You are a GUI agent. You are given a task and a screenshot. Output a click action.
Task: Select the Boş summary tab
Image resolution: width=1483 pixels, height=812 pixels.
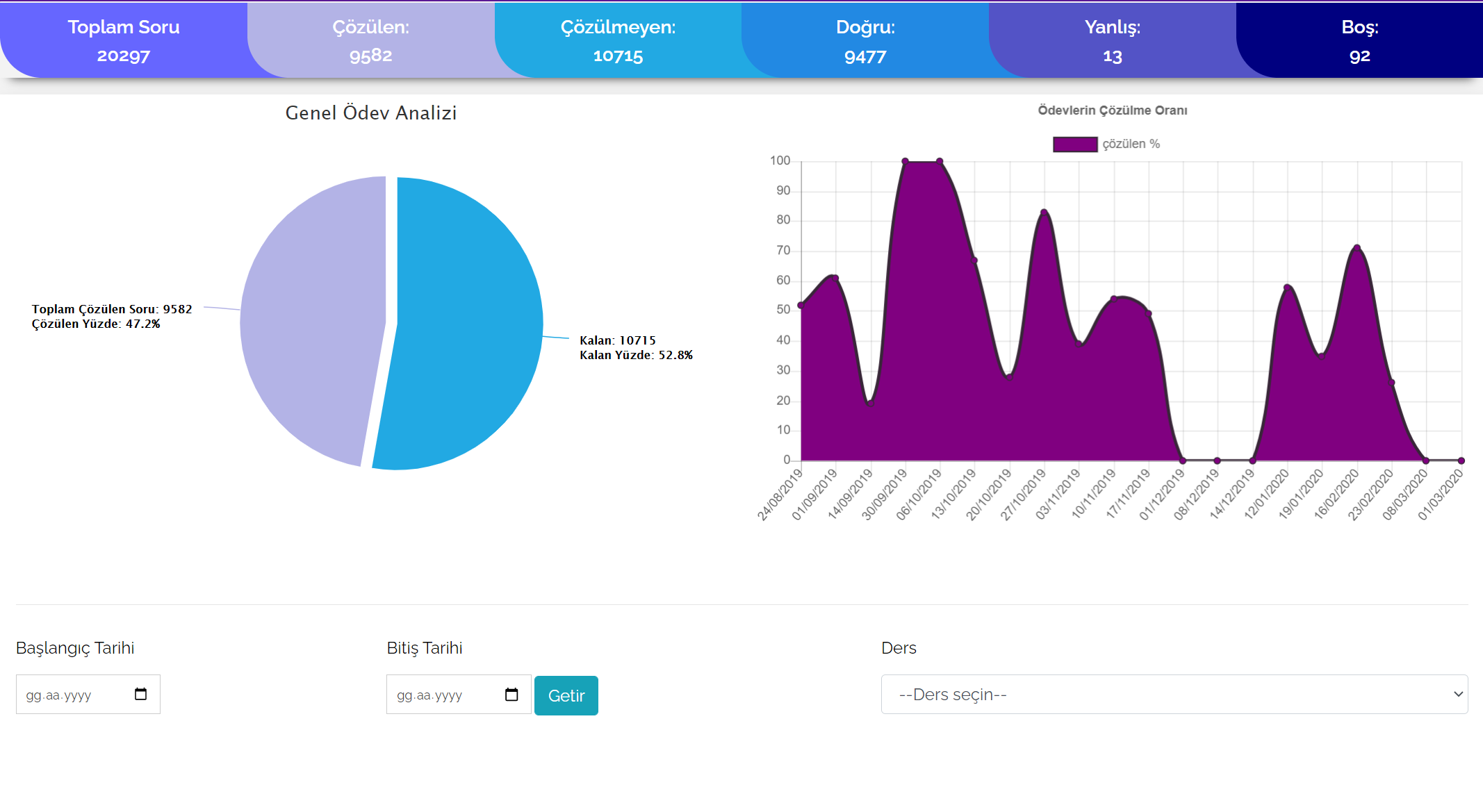[x=1359, y=40]
